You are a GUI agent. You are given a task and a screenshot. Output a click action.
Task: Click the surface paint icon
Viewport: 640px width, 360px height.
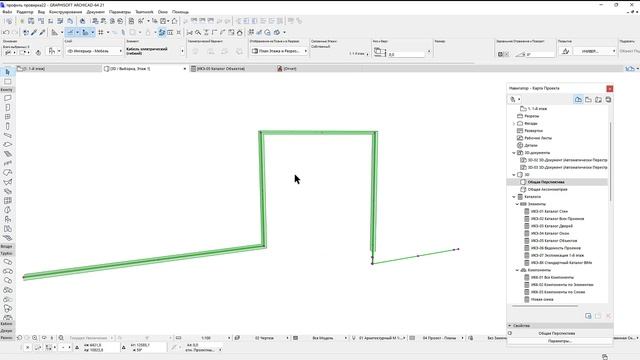click(565, 51)
